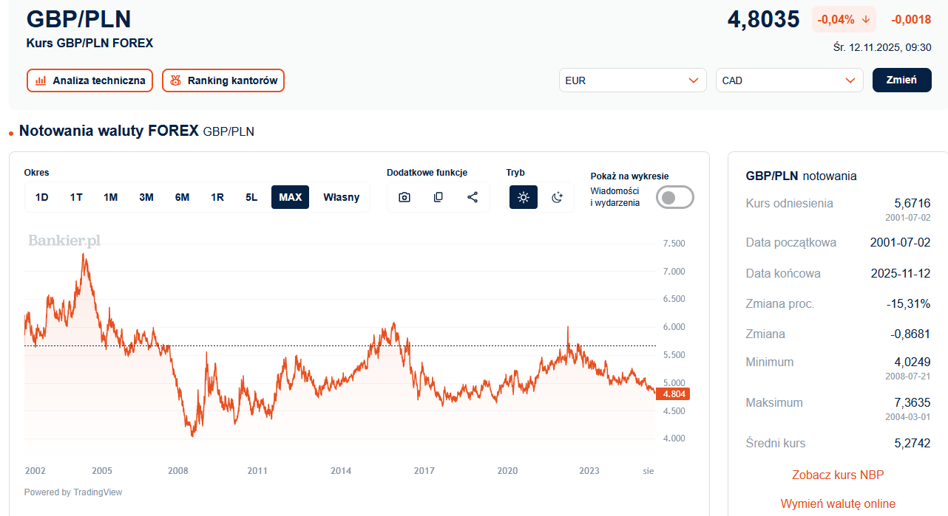Screen dimensions: 948x516
Task: Open the Zobacz kurs NBP link
Action: [837, 475]
